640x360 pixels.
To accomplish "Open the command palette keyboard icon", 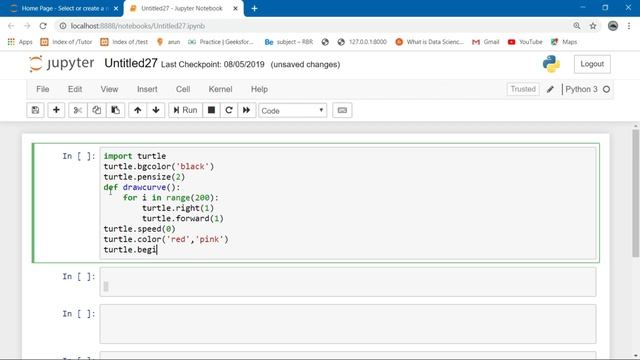I will click(342, 110).
